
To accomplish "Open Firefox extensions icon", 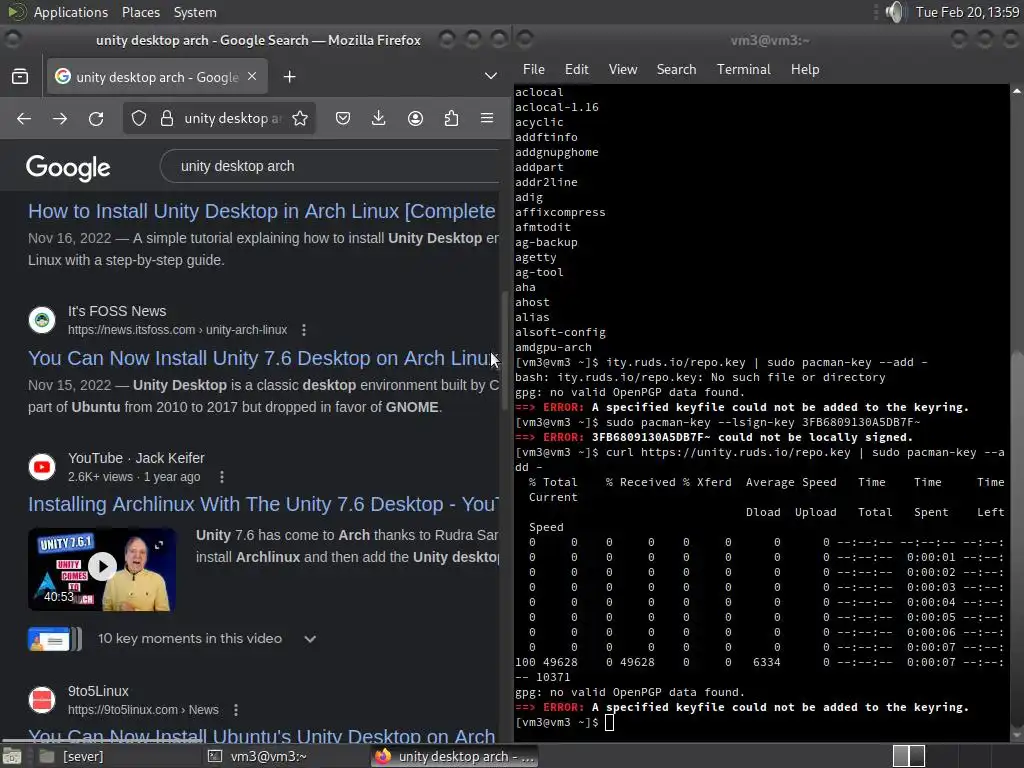I will tap(451, 118).
